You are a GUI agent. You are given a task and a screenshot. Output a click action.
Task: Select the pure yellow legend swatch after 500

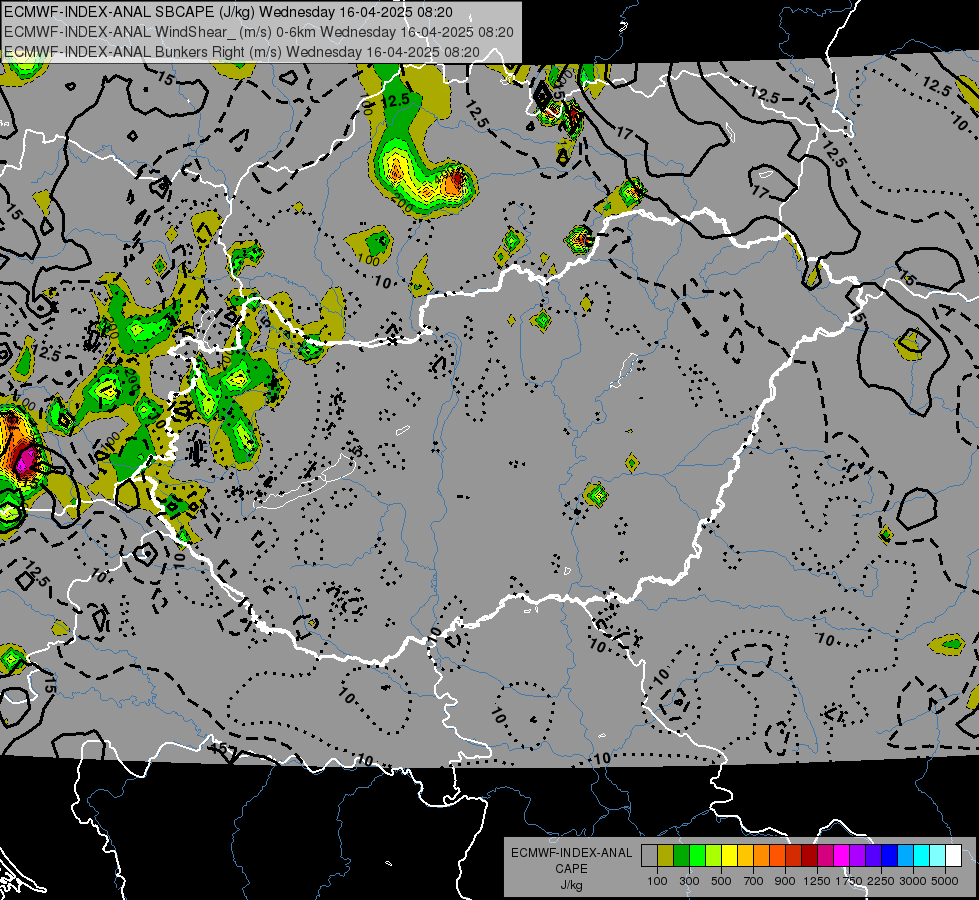coord(729,856)
